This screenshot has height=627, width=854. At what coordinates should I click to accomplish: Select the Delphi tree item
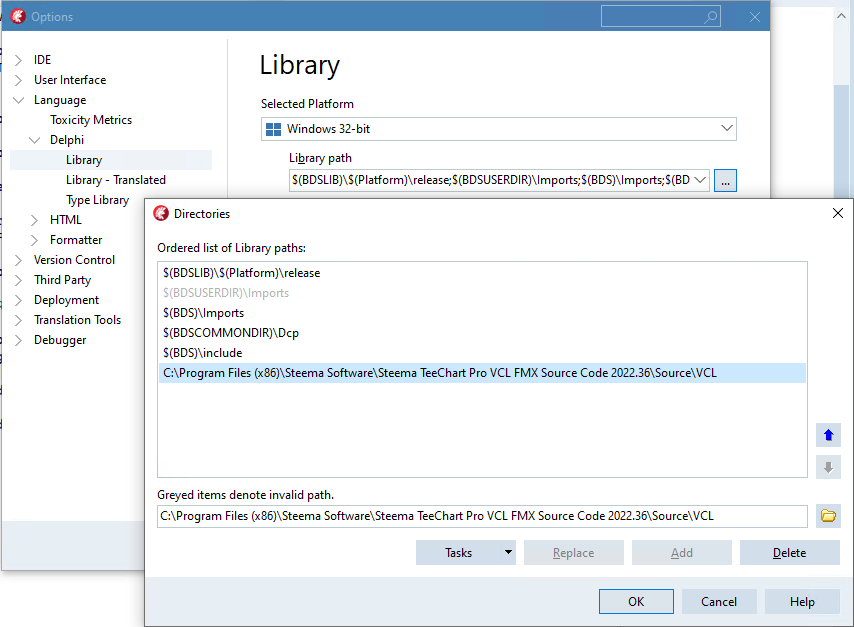[67, 140]
